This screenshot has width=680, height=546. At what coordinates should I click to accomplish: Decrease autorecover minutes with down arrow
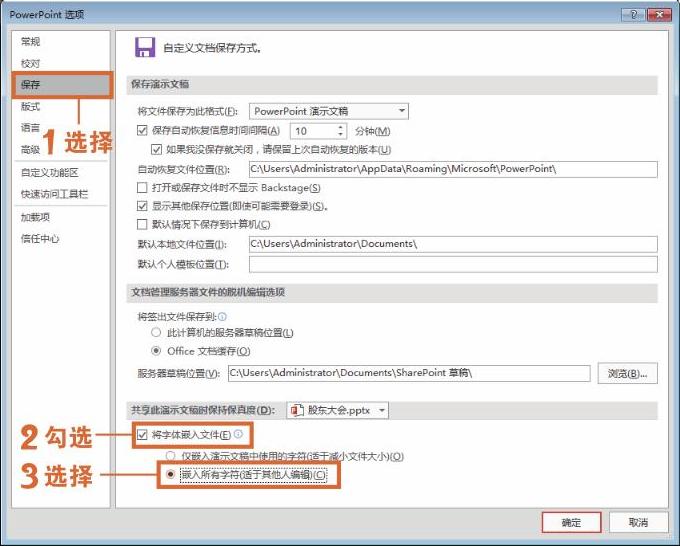point(341,134)
